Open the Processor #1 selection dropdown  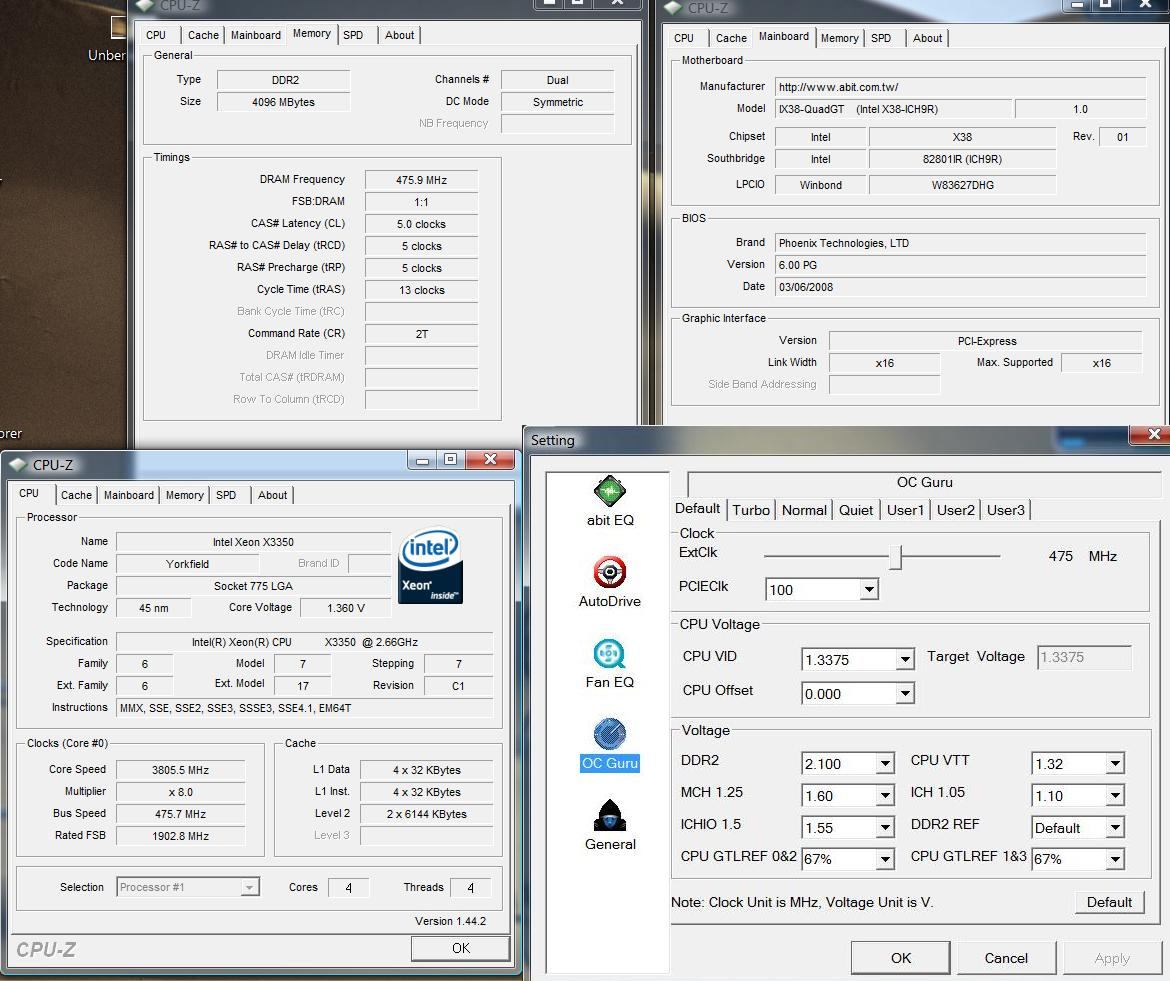click(x=249, y=887)
